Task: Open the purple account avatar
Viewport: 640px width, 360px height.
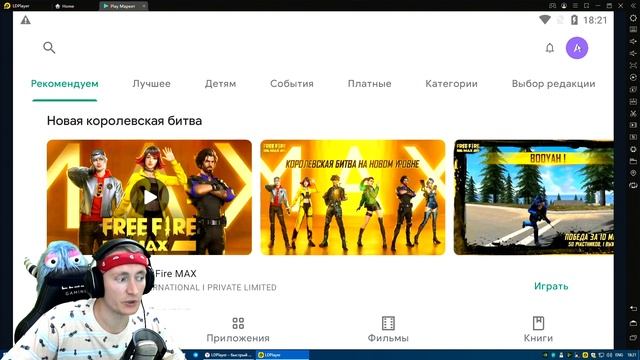Action: point(577,48)
